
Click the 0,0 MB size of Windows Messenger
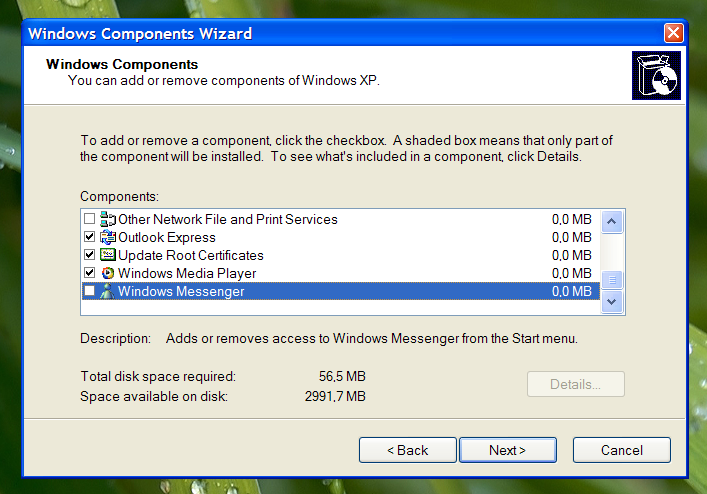pyautogui.click(x=572, y=292)
